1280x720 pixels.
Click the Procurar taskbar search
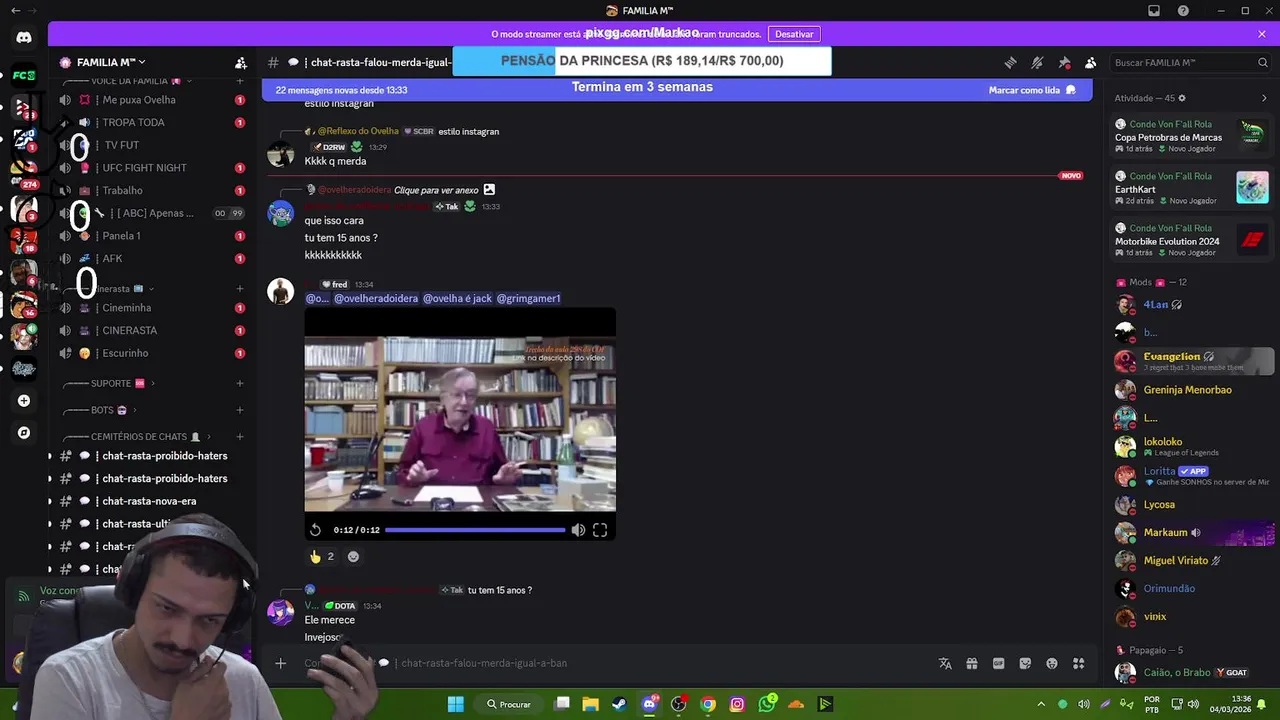click(509, 704)
